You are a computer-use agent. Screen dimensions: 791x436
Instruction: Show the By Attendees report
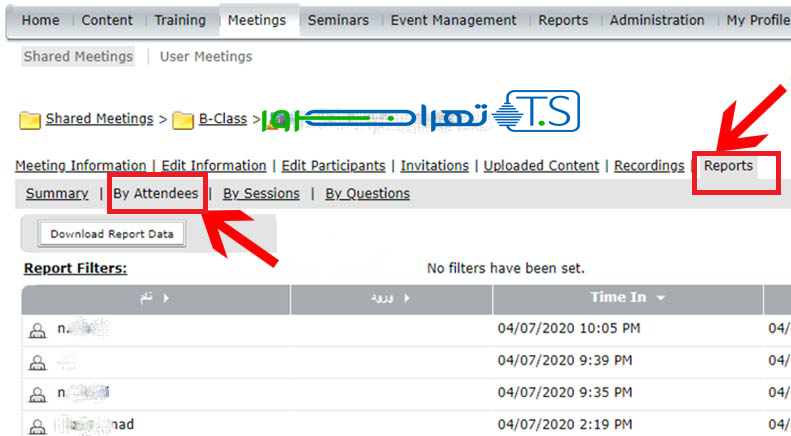click(x=155, y=193)
